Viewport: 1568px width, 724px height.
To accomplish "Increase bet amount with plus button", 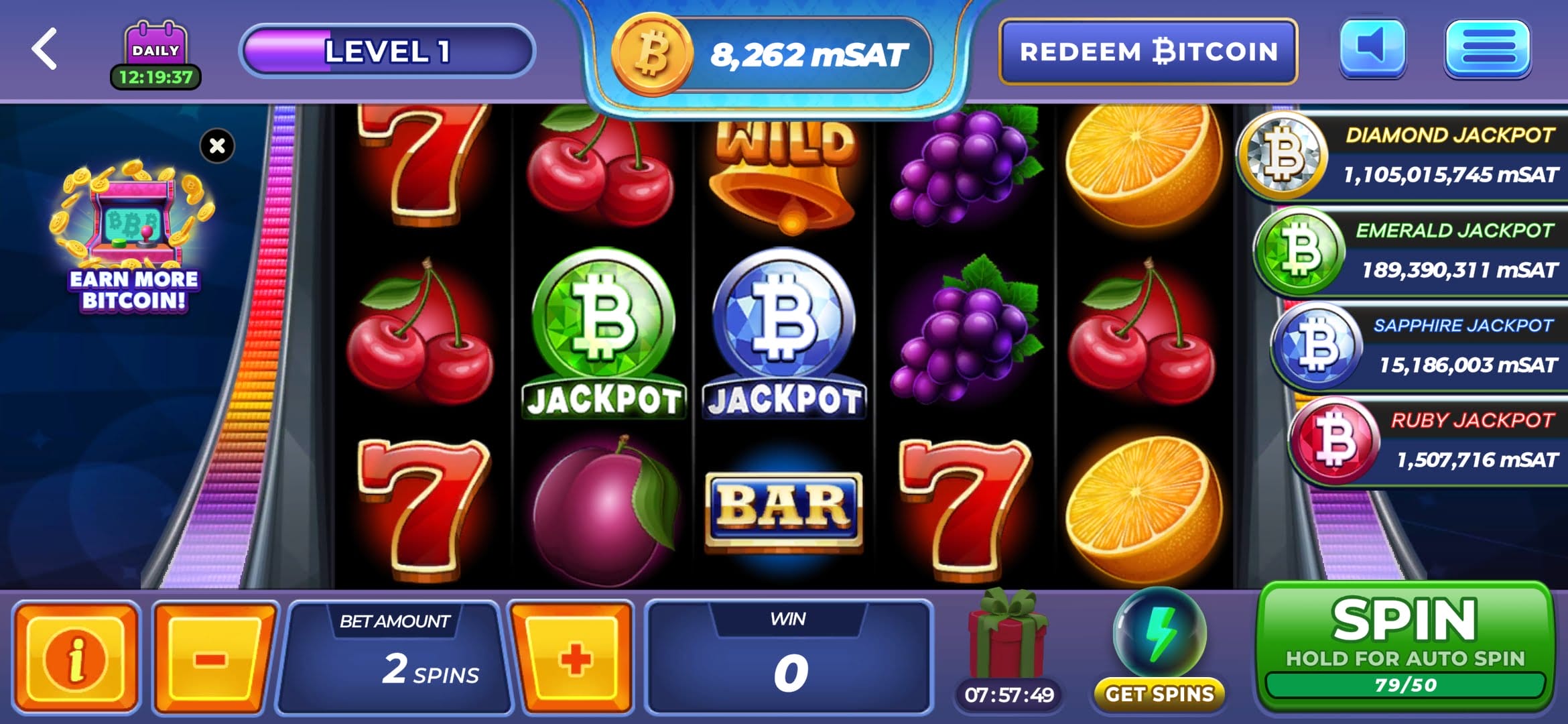I will [x=573, y=658].
